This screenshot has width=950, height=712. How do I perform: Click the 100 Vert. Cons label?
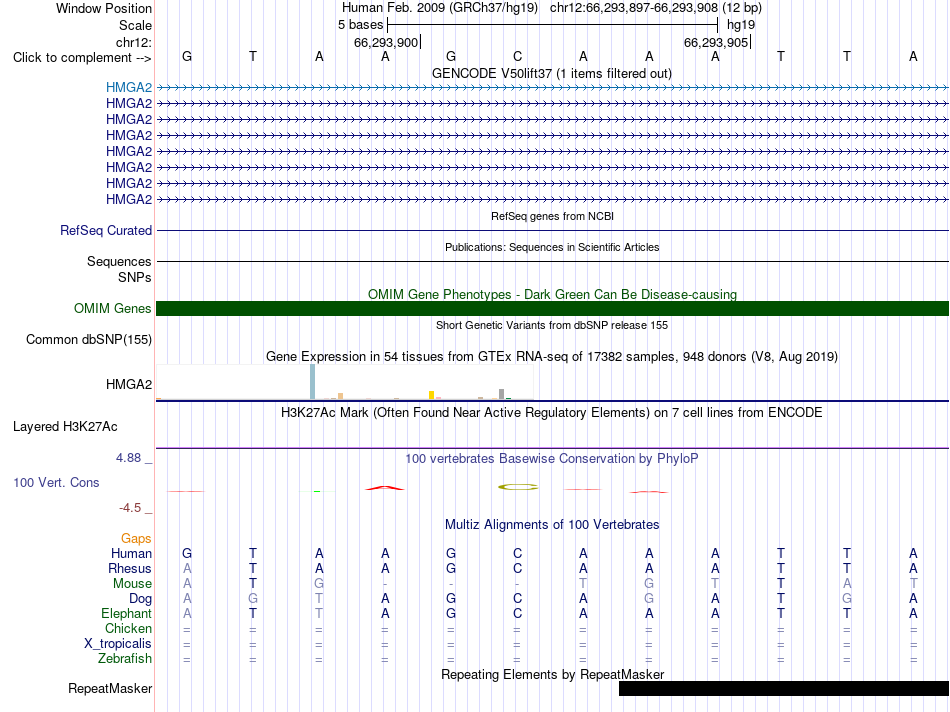coord(56,482)
